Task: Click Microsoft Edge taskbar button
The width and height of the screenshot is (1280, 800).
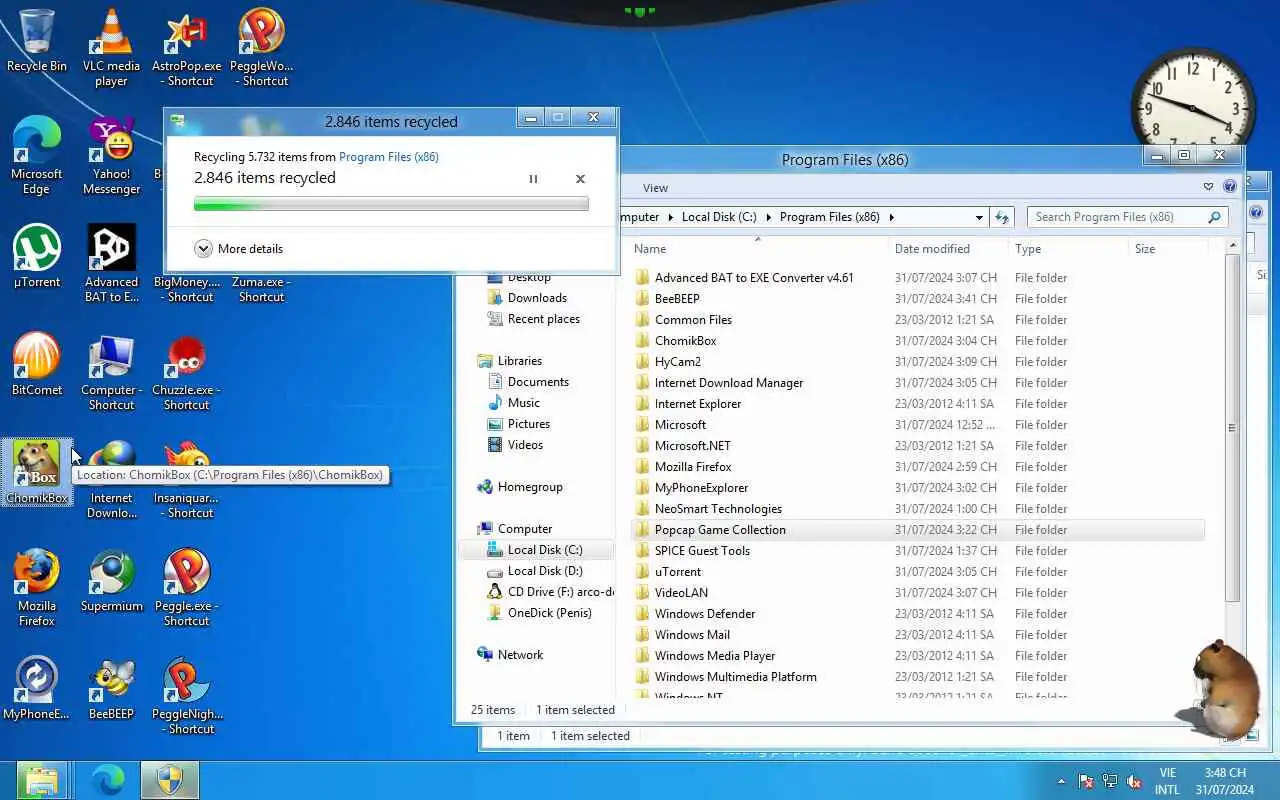Action: click(108, 780)
